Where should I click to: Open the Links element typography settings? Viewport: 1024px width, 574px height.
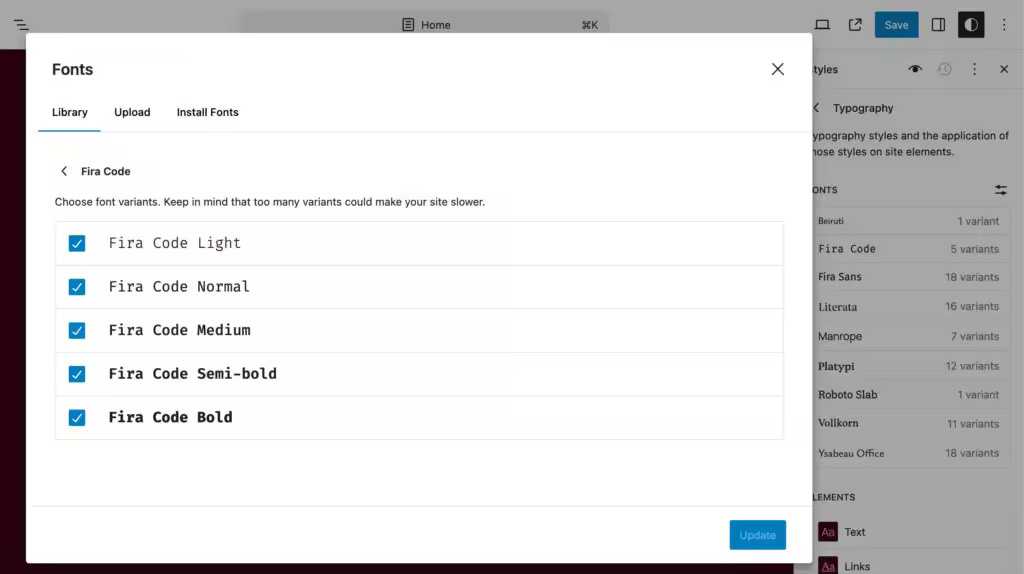pyautogui.click(x=911, y=566)
